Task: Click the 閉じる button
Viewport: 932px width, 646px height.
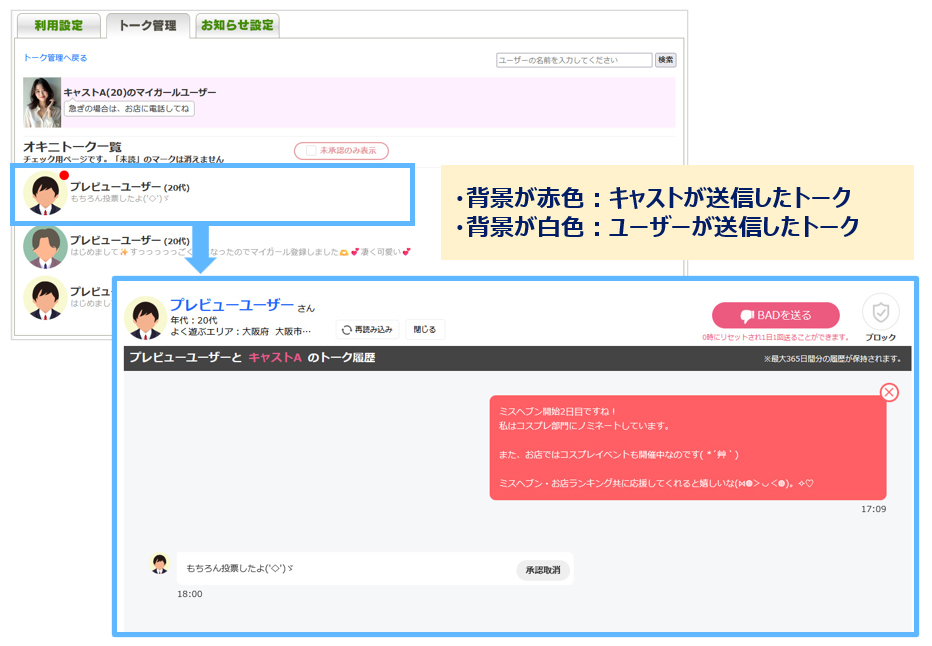Action: 425,329
